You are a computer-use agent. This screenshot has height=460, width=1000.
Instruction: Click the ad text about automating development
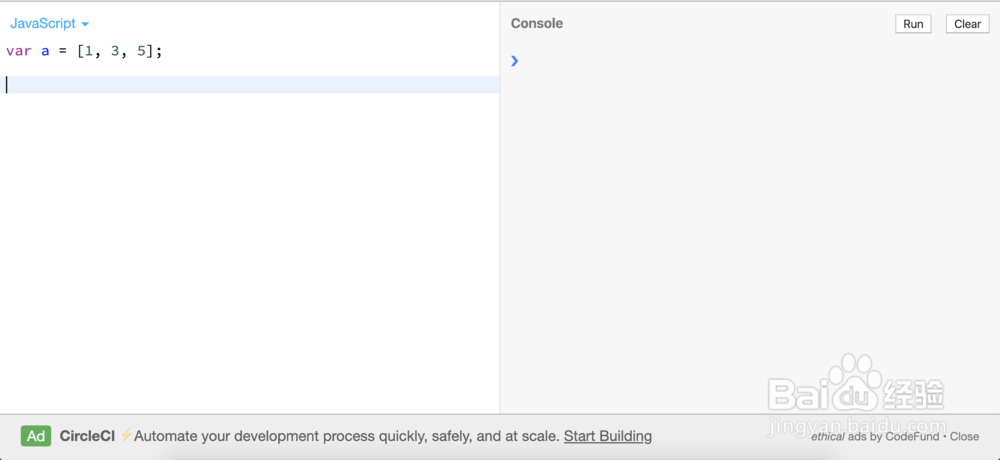(346, 436)
